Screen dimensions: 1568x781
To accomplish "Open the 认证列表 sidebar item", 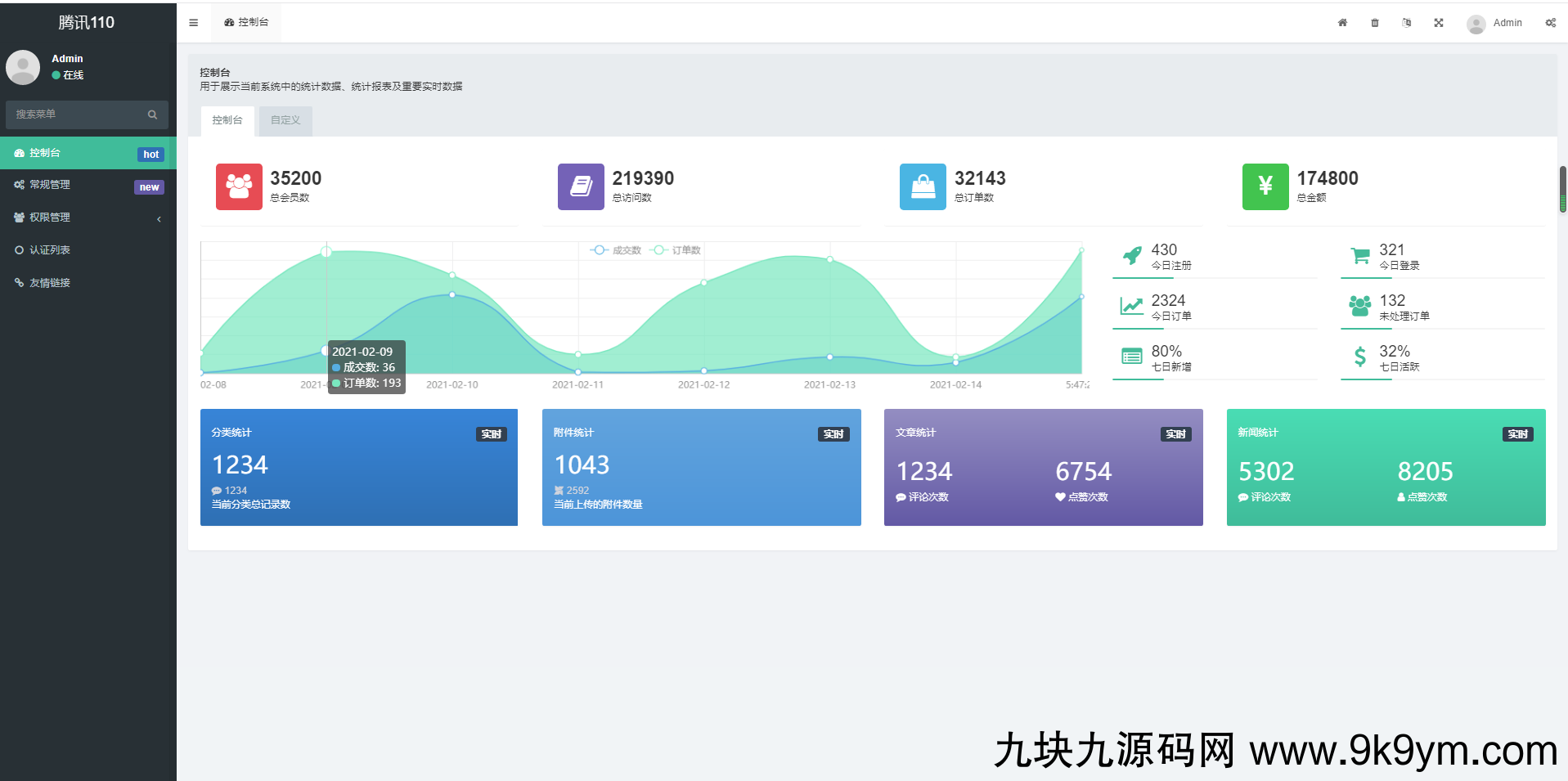I will click(88, 250).
